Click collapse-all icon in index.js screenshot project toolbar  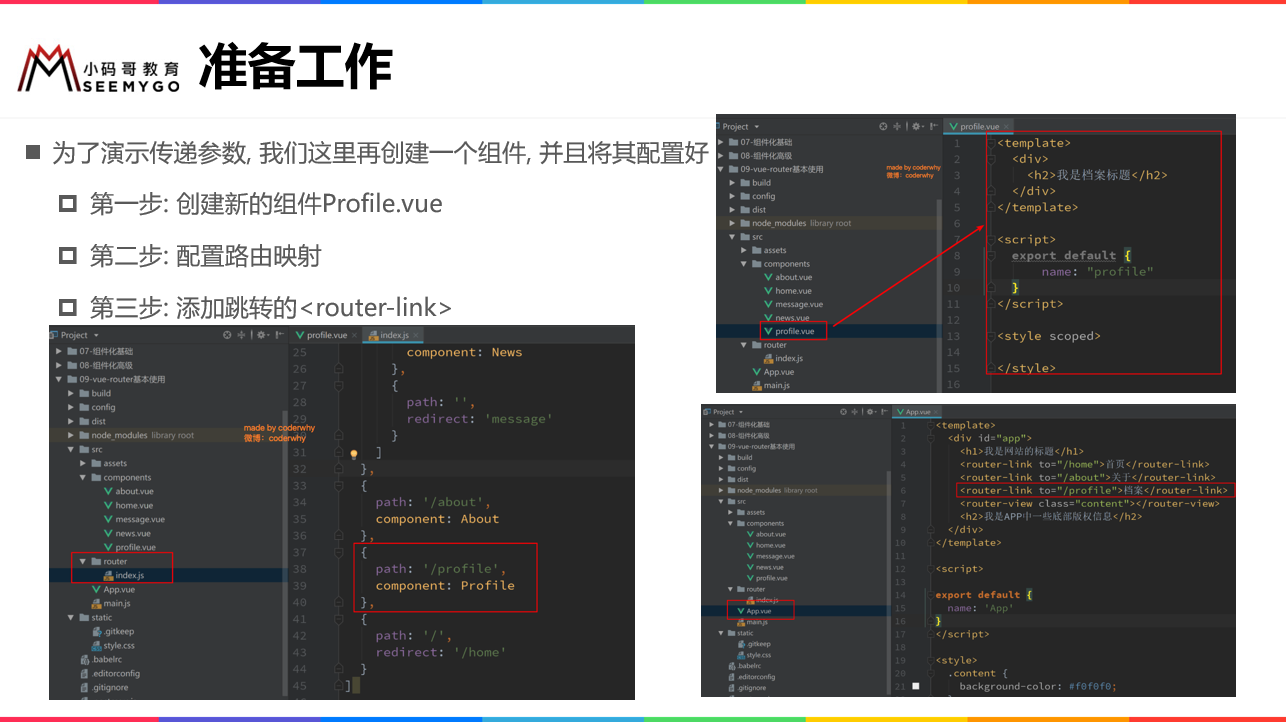pos(241,335)
